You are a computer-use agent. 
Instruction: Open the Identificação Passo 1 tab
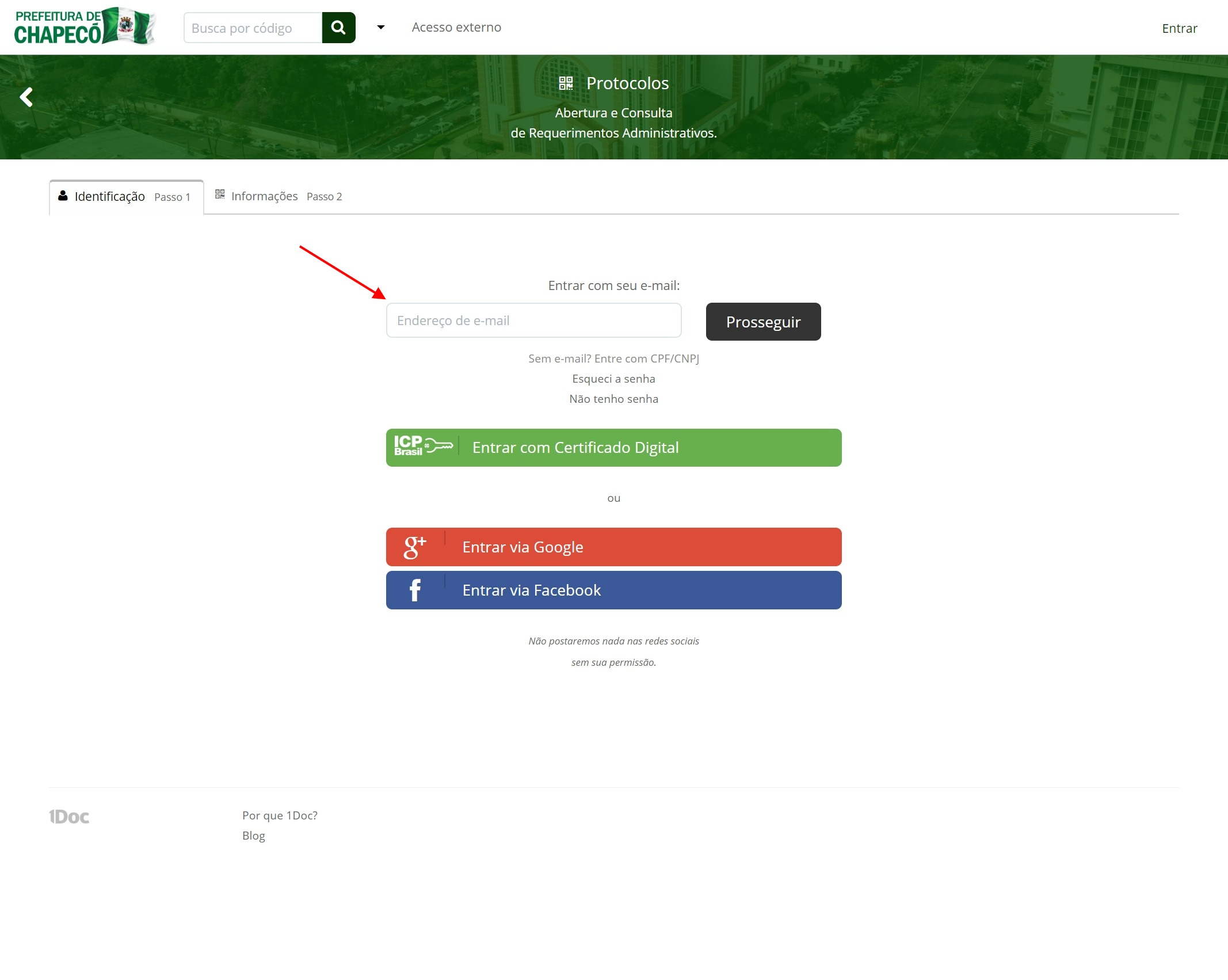[126, 197]
